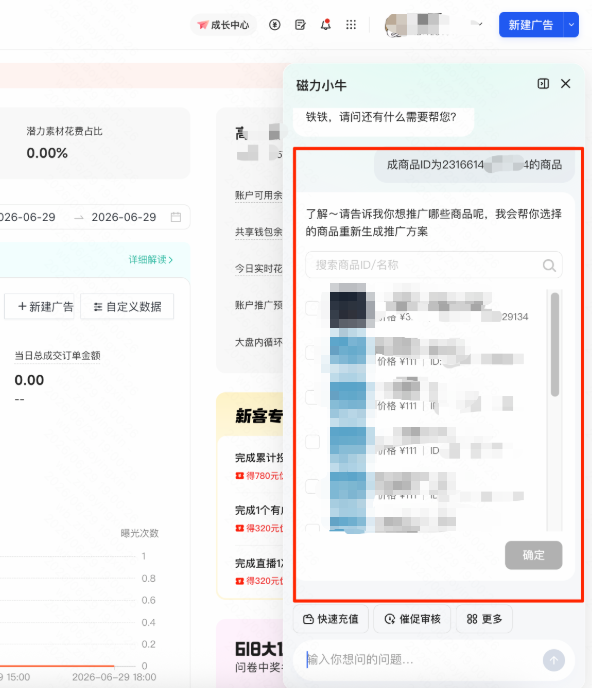592x688 pixels.
Task: Click the 今日实时花 spending label
Action: pos(258,269)
